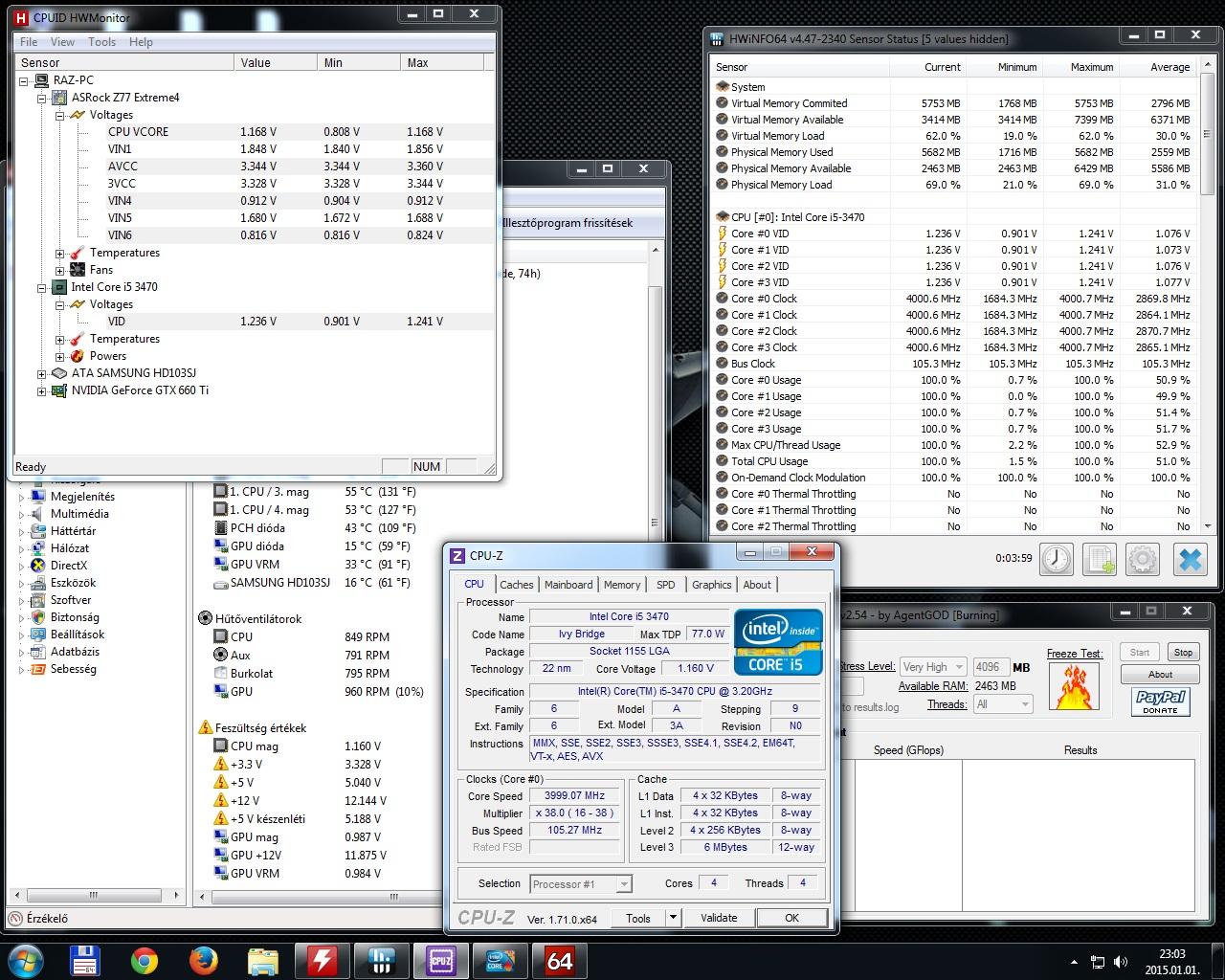The image size is (1225, 980).
Task: Click +12V warning voltage icon
Action: pos(220,801)
